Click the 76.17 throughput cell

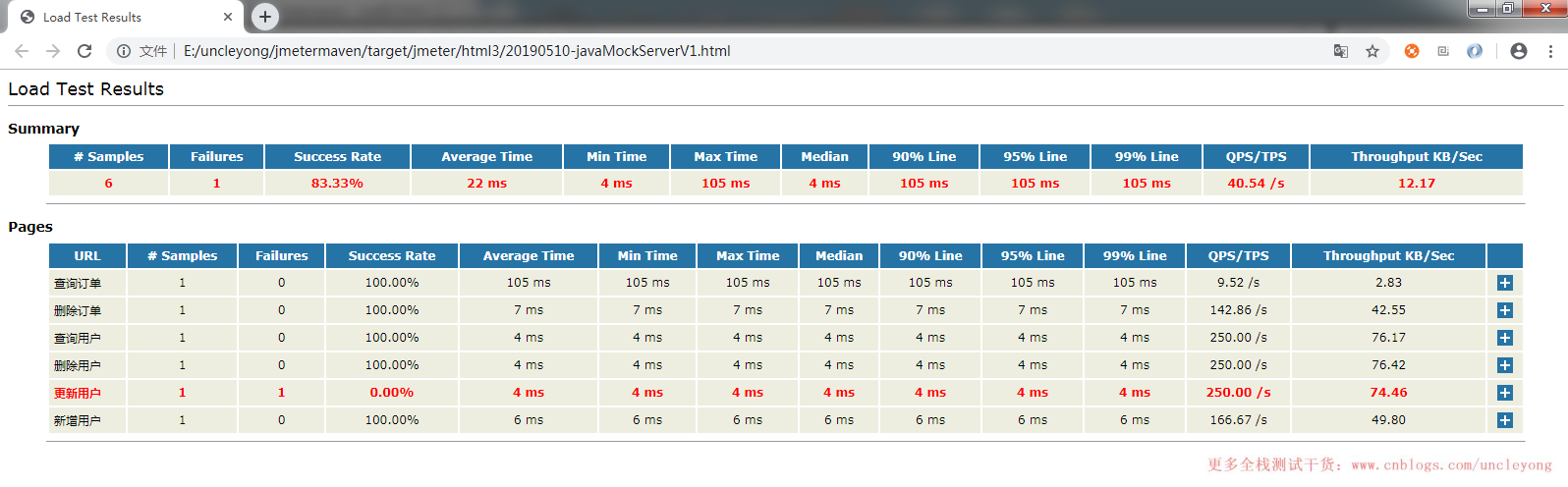(1388, 337)
